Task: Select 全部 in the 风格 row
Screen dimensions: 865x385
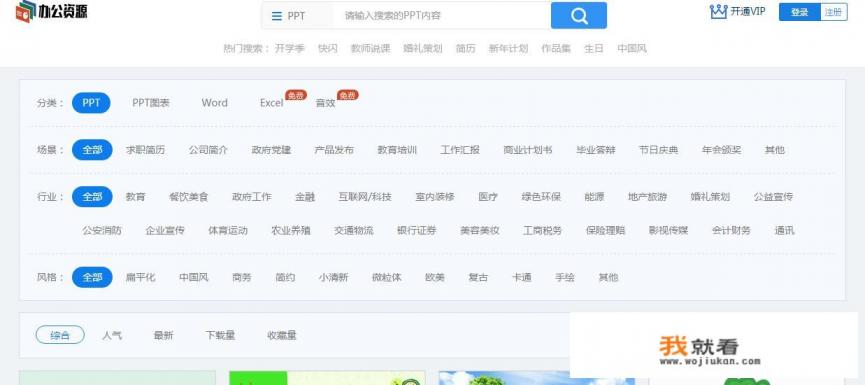Action: [x=92, y=277]
